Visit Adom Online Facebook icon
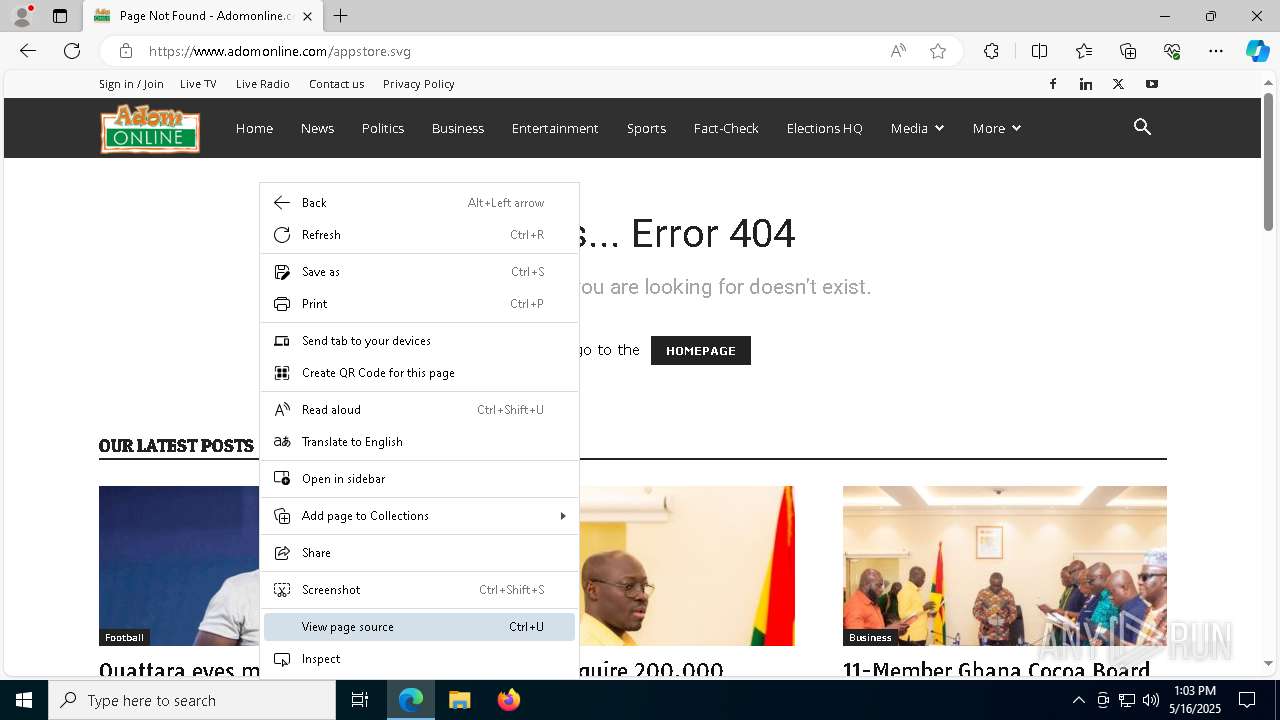 [x=1053, y=84]
